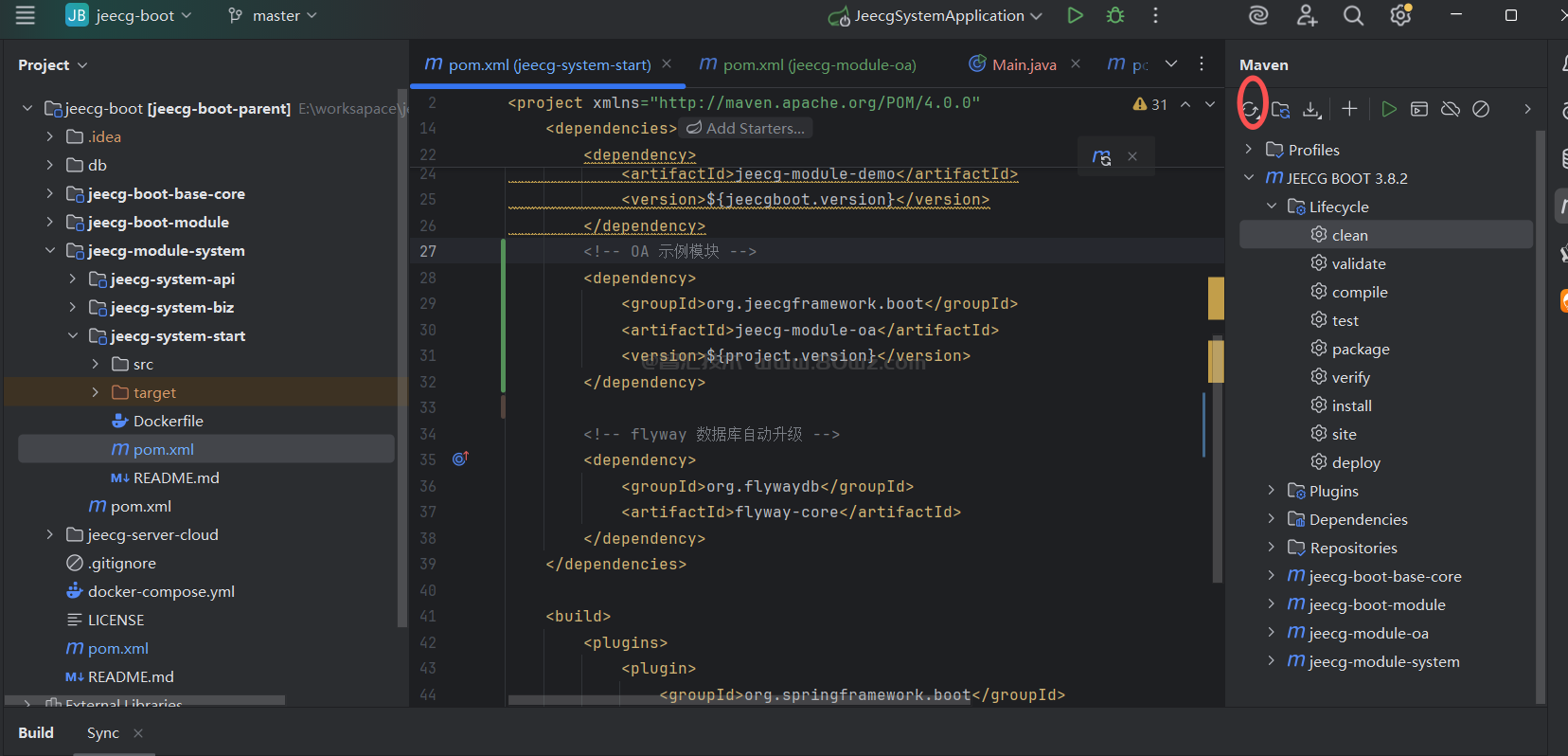
Task: Generate sources and update folders in Maven
Action: 1281,109
